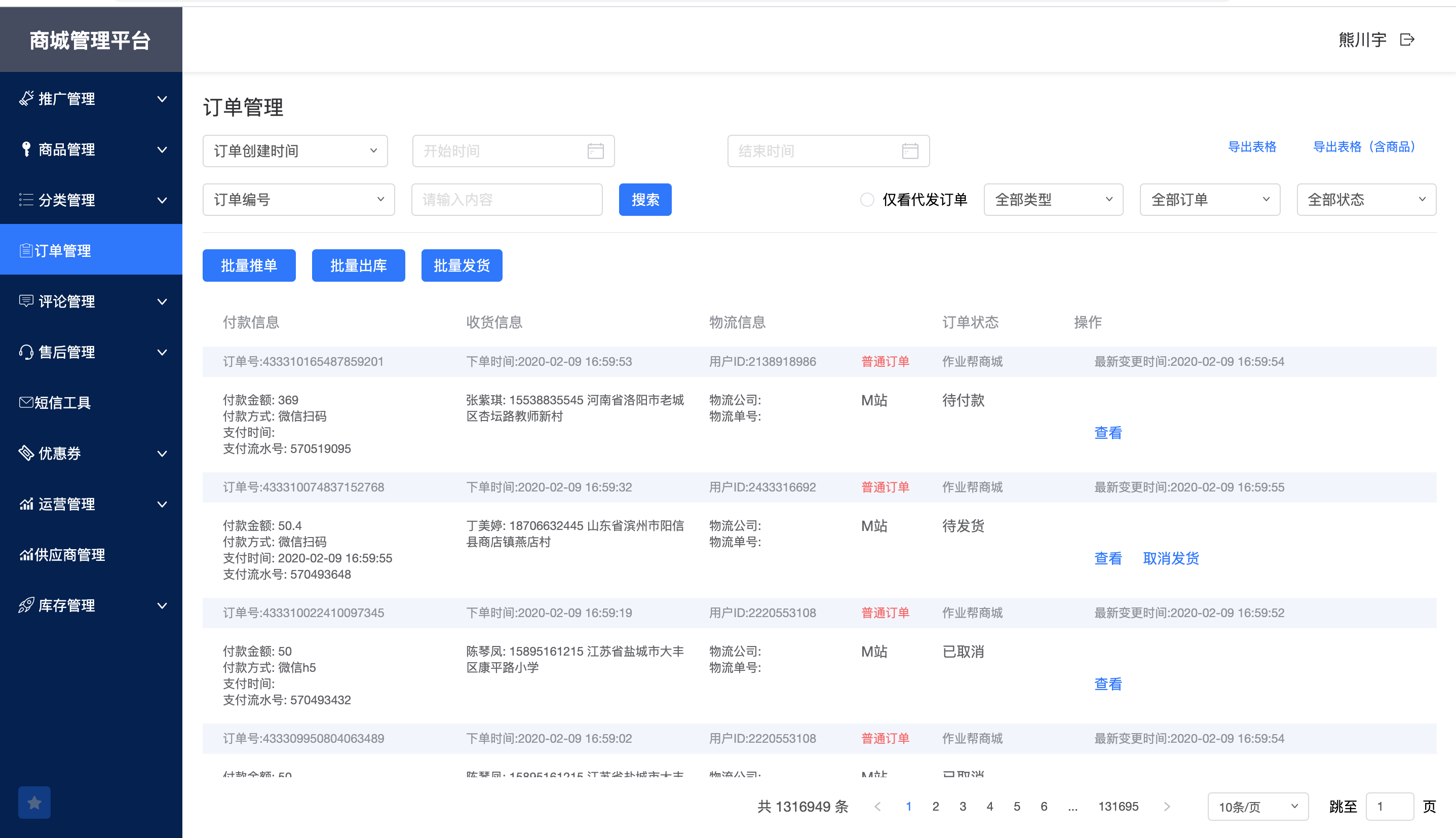
Task: Click 商城管理平台 platform title
Action: point(90,41)
